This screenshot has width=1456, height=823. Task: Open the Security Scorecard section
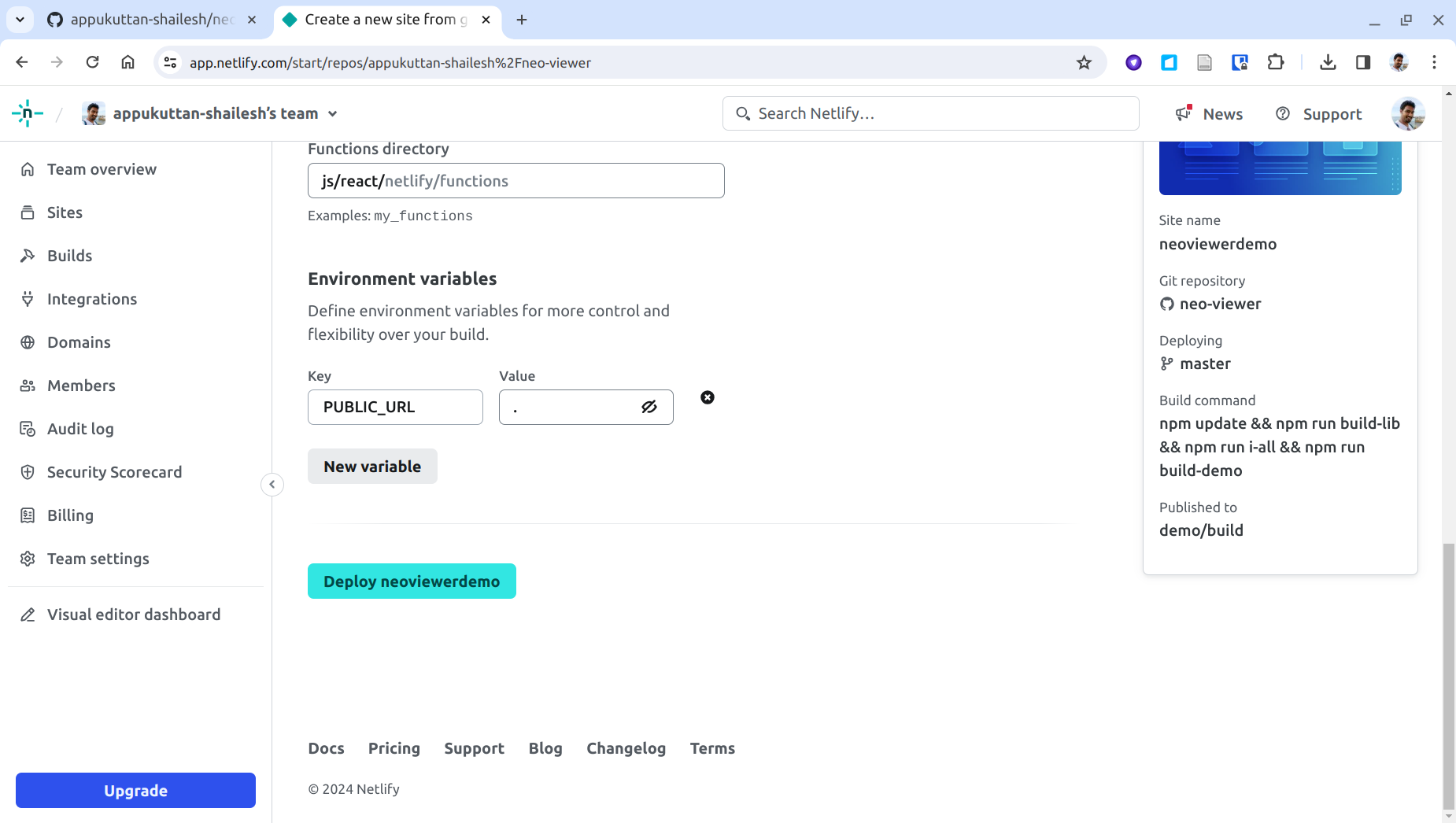point(114,471)
